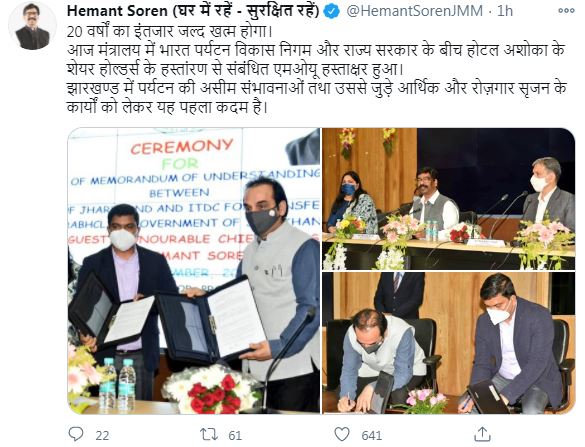Image resolution: width=585 pixels, height=447 pixels.
Task: Click the 641 likes count
Action: (x=371, y=435)
